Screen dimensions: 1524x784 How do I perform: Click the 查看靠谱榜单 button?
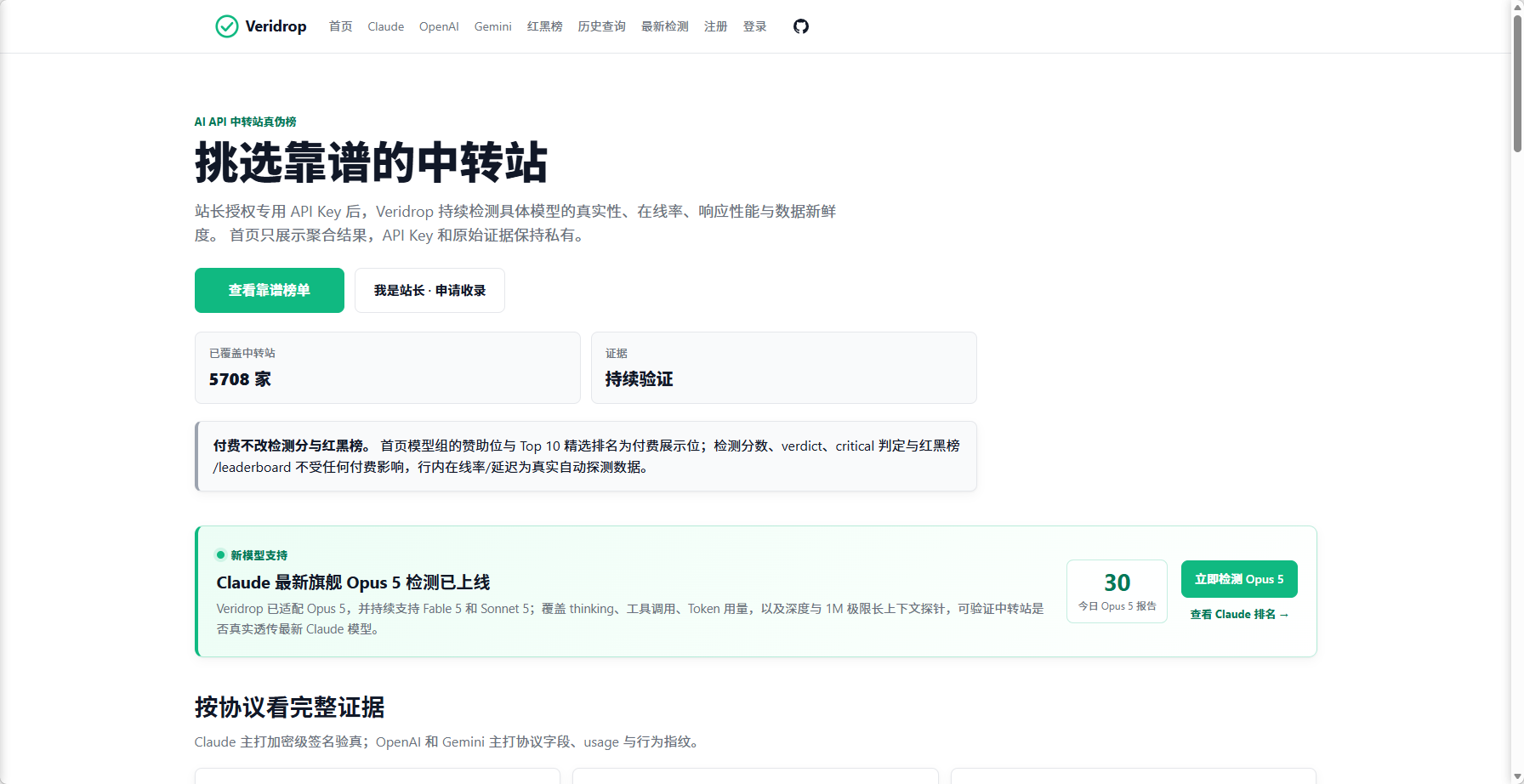click(x=270, y=290)
